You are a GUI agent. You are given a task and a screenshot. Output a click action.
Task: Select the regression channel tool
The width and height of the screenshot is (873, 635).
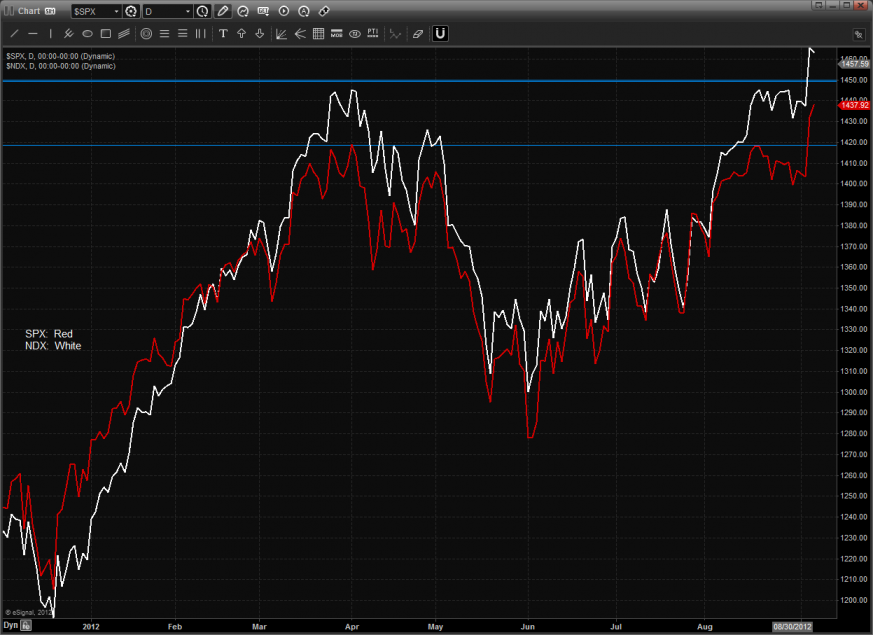(x=124, y=34)
